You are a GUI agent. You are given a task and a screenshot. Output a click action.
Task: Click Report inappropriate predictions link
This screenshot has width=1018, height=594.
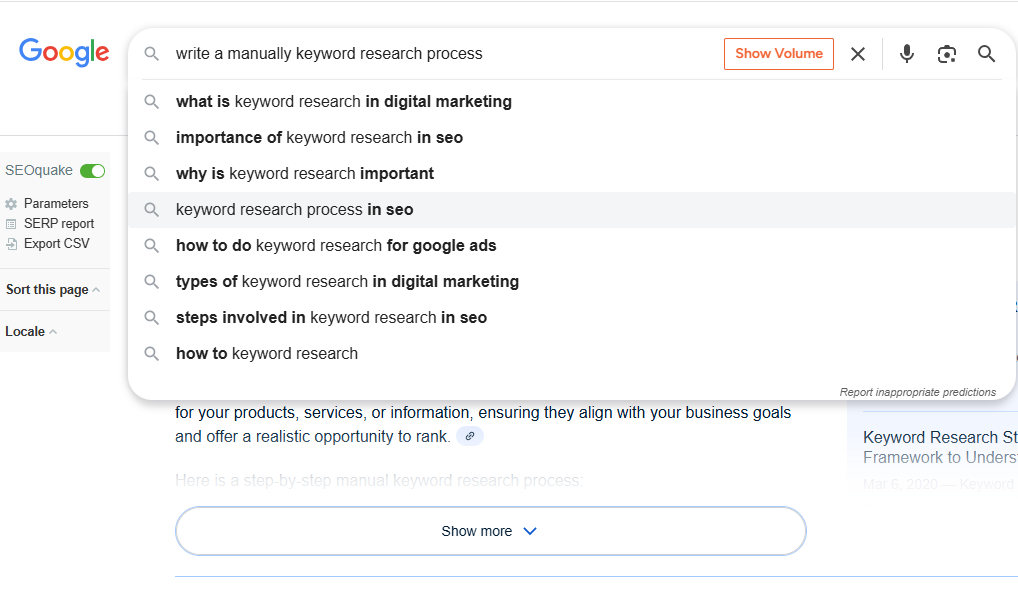point(917,392)
